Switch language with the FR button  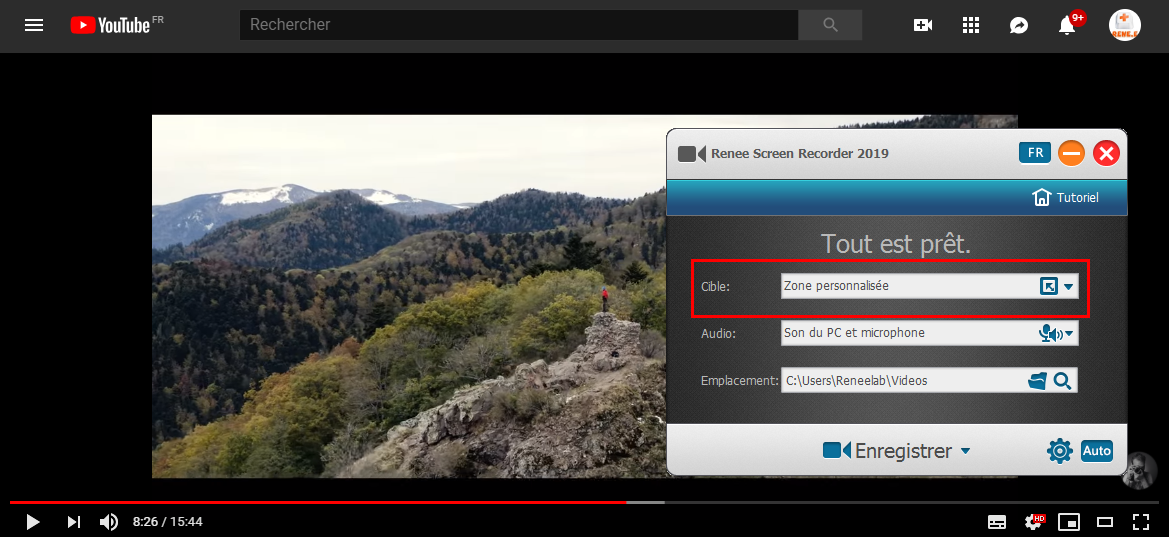[1034, 153]
